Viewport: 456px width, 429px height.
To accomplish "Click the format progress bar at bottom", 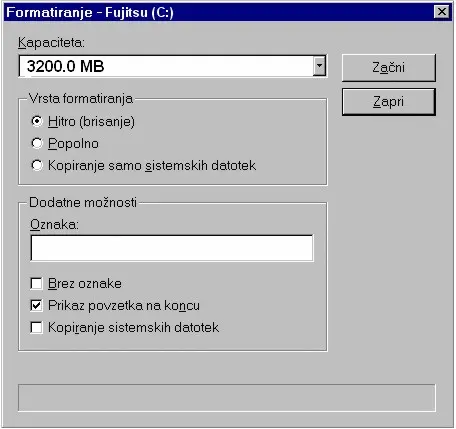I will click(x=227, y=398).
